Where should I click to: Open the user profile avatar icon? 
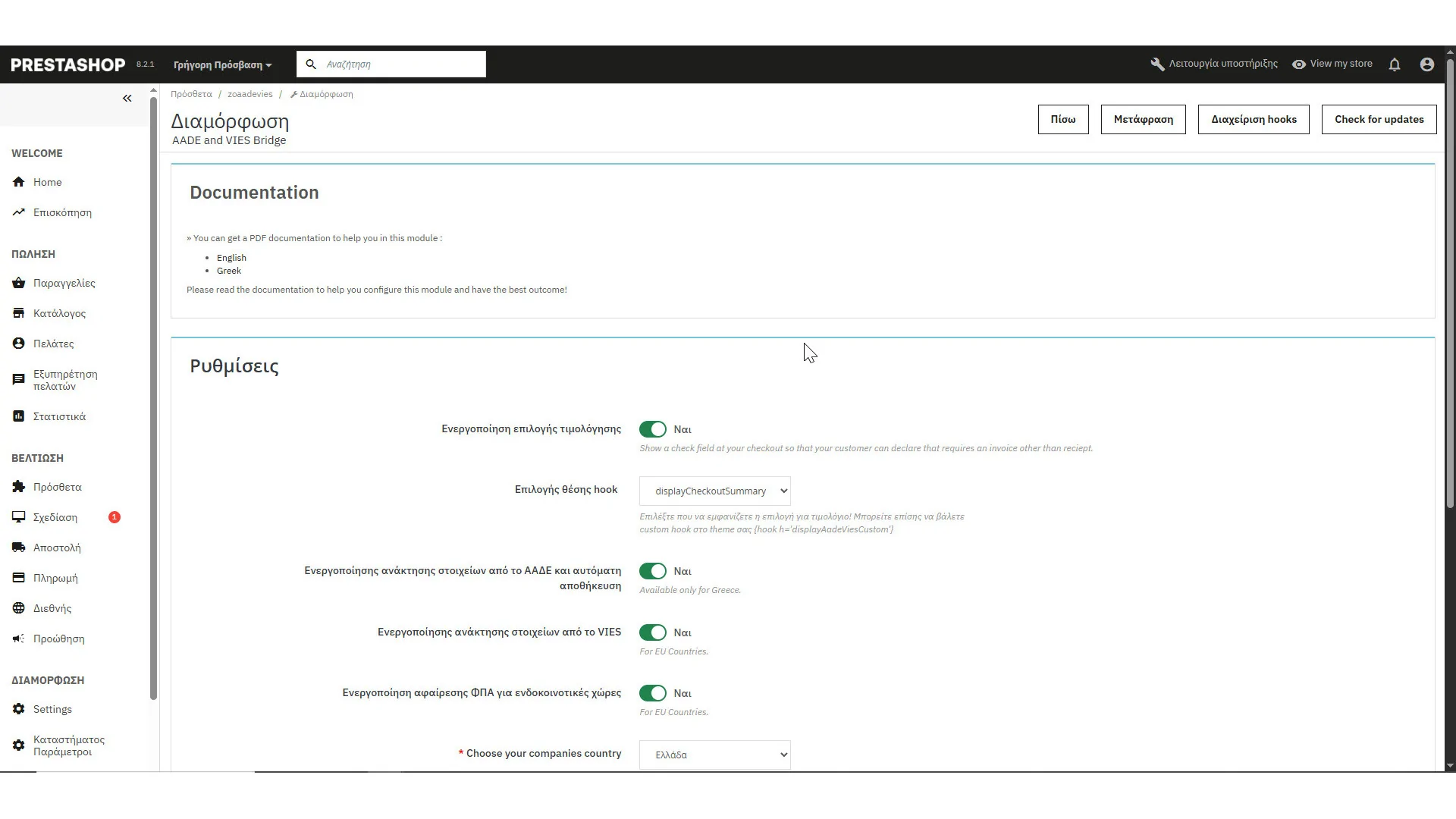(x=1426, y=64)
